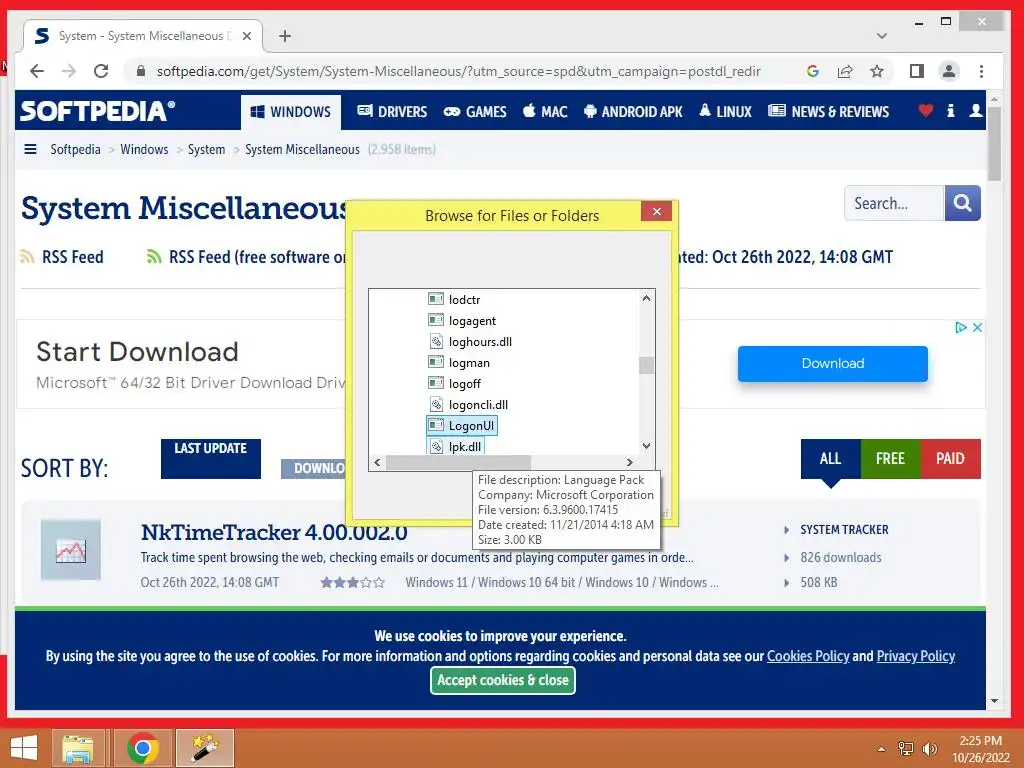This screenshot has height=768, width=1024.
Task: Filter listings by FREE
Action: [x=890, y=458]
